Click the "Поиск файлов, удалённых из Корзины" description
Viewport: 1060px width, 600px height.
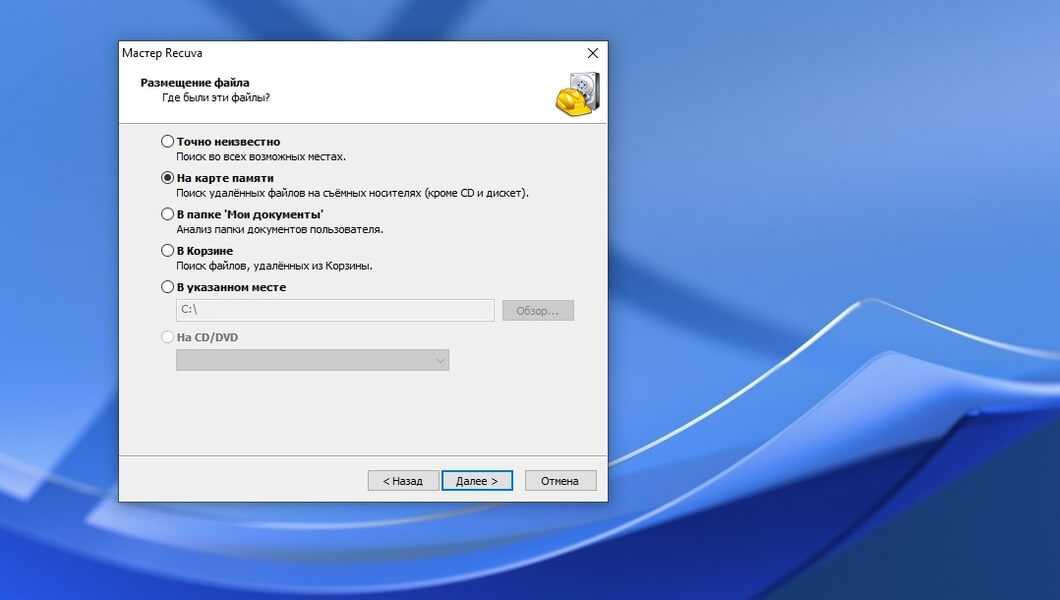274,266
